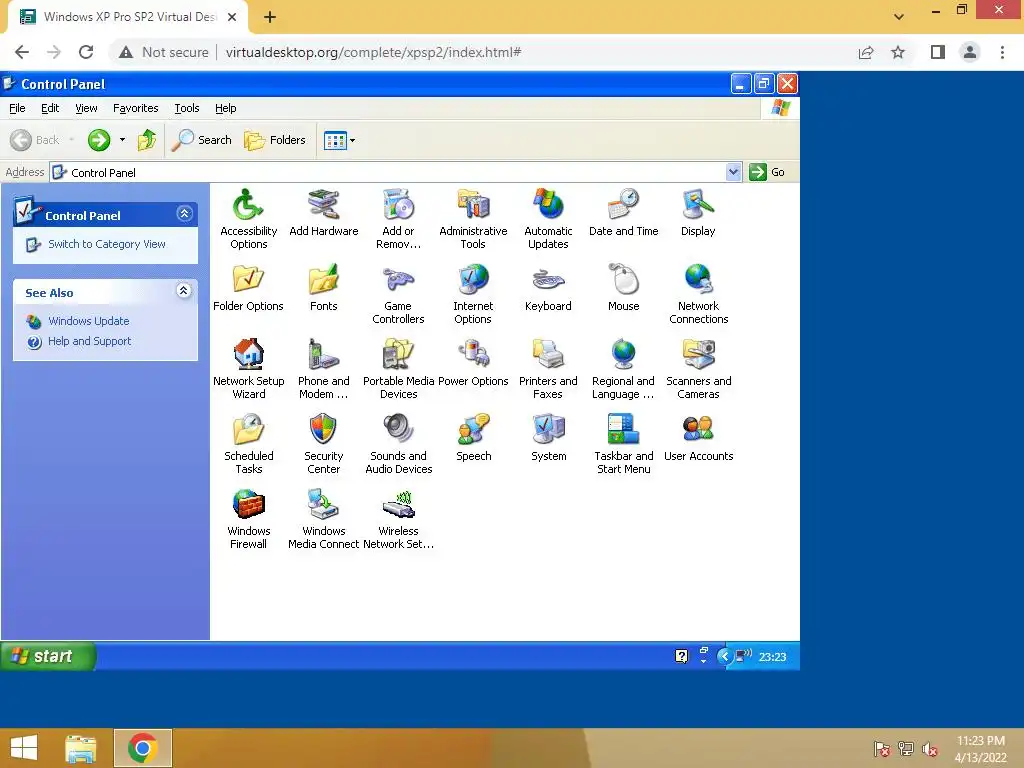Open Phone and Modem options icon
1024x768 pixels.
tap(323, 355)
